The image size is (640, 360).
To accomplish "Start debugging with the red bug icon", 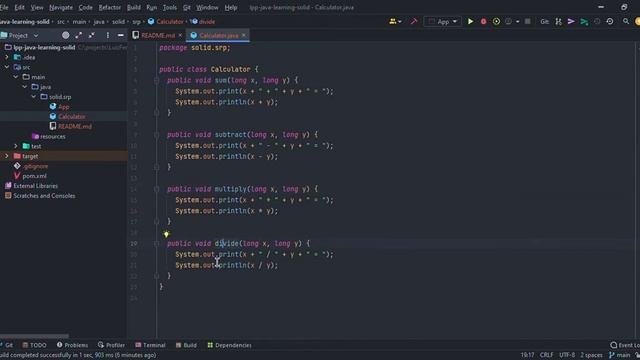I will coord(483,22).
